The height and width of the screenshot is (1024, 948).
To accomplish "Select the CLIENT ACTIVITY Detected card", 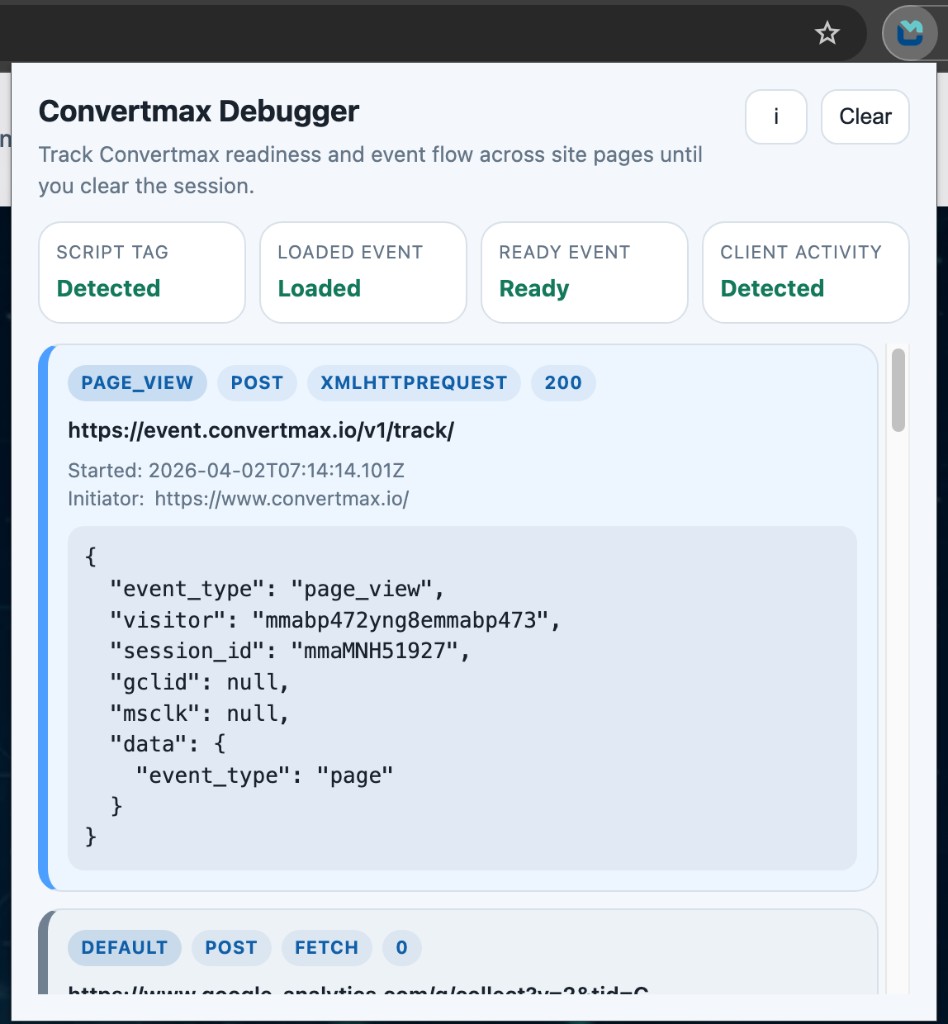I will pyautogui.click(x=805, y=272).
